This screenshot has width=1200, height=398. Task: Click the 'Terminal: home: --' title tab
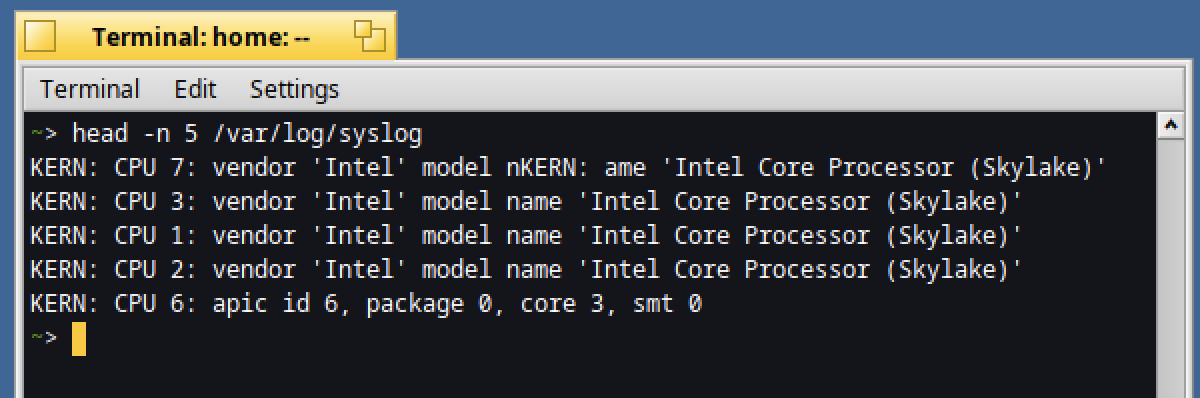coord(201,38)
